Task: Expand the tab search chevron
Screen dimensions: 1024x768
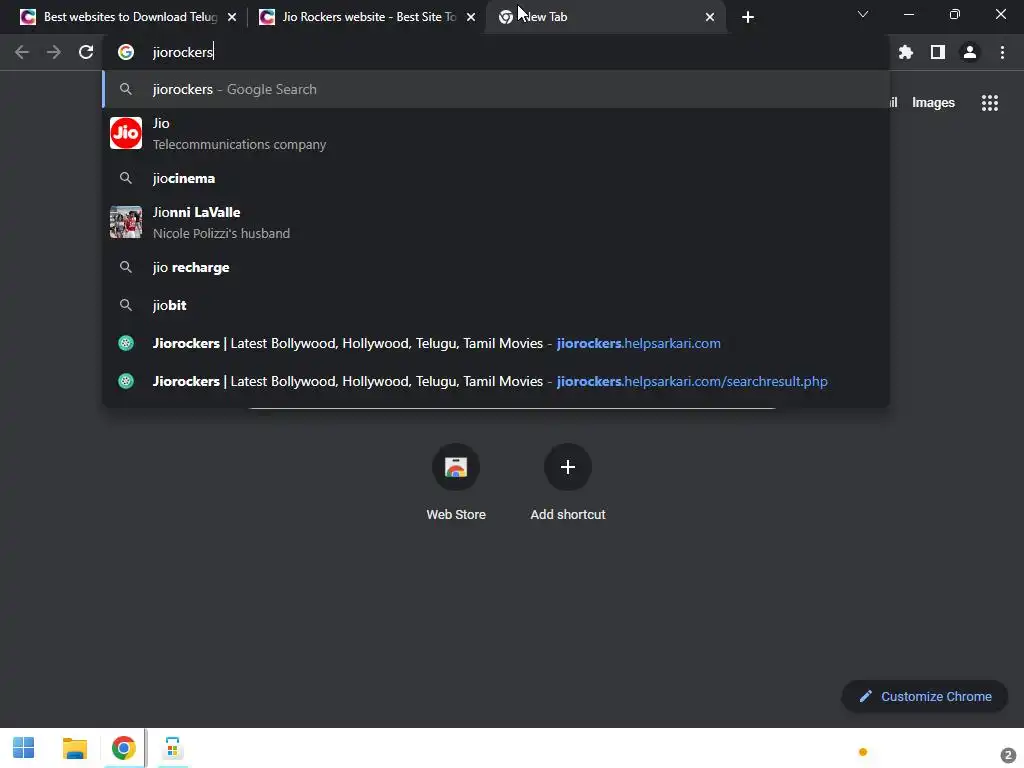Action: pyautogui.click(x=863, y=14)
